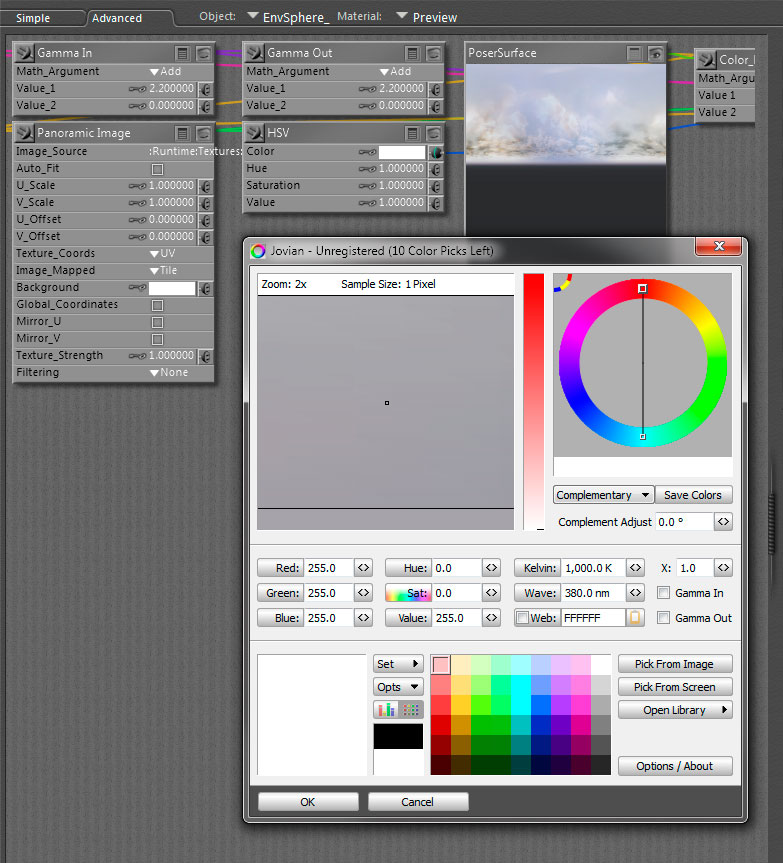
Task: Click the Gamma In node collapse icon
Action: pos(183,53)
